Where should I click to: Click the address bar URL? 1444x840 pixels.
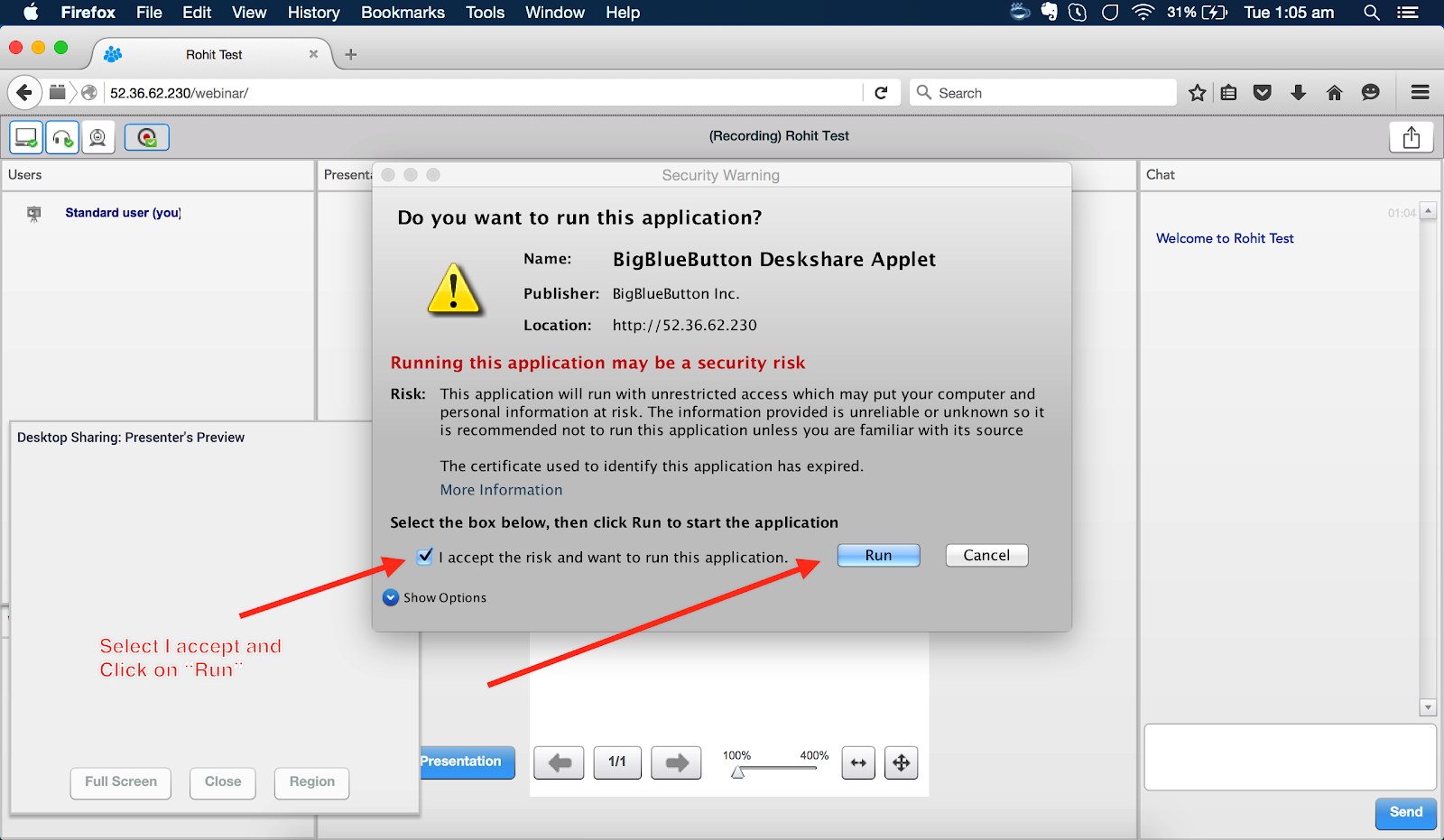[x=179, y=93]
